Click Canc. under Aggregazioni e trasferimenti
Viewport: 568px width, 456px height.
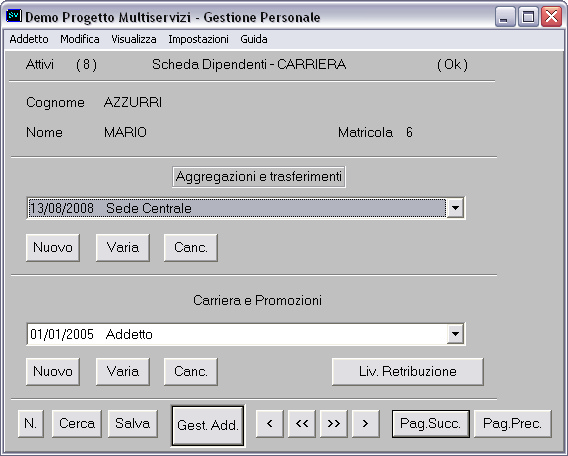191,247
